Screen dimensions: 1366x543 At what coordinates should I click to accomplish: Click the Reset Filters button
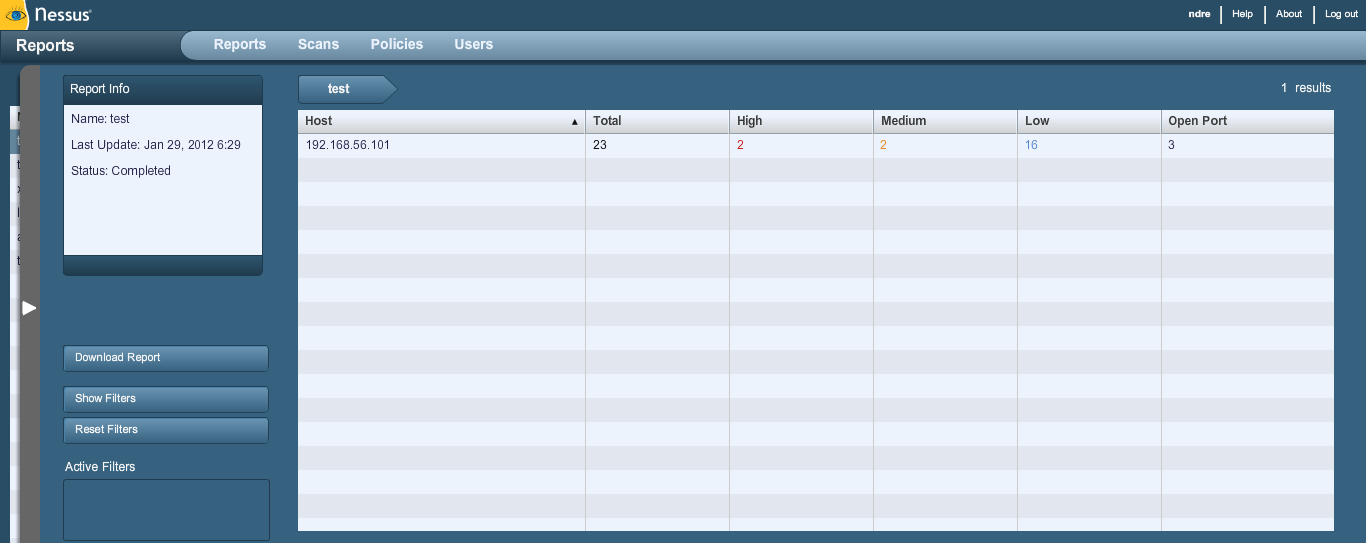click(165, 430)
